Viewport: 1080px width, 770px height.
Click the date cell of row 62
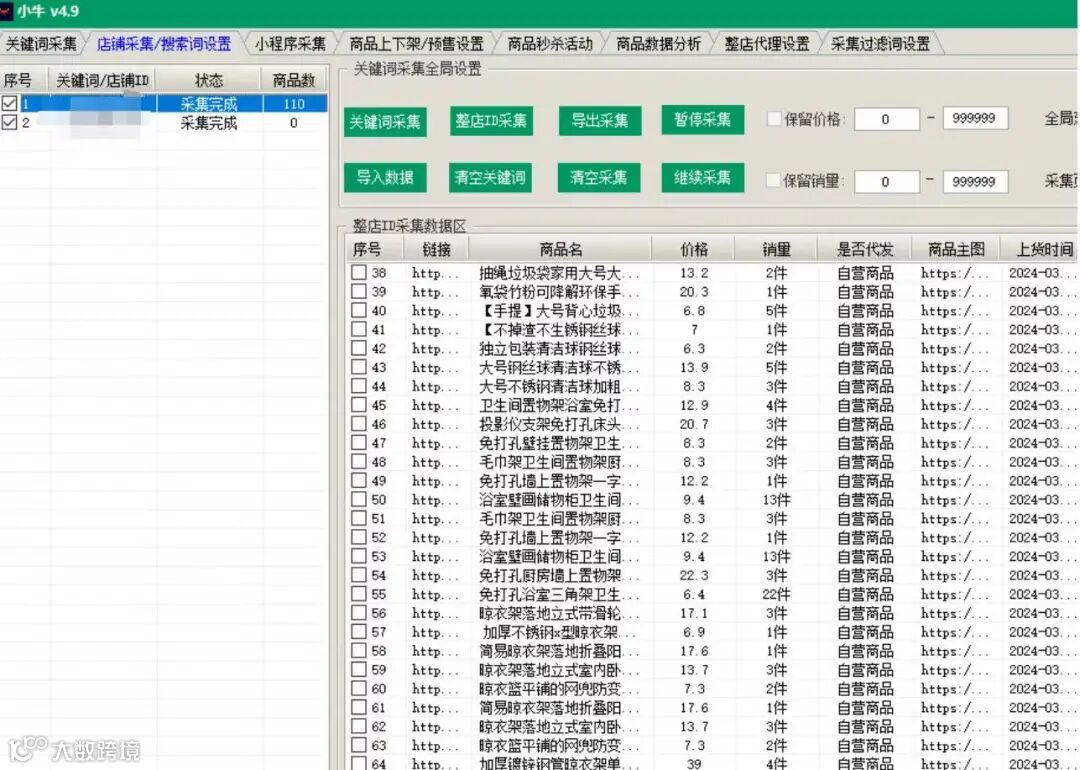click(1041, 726)
